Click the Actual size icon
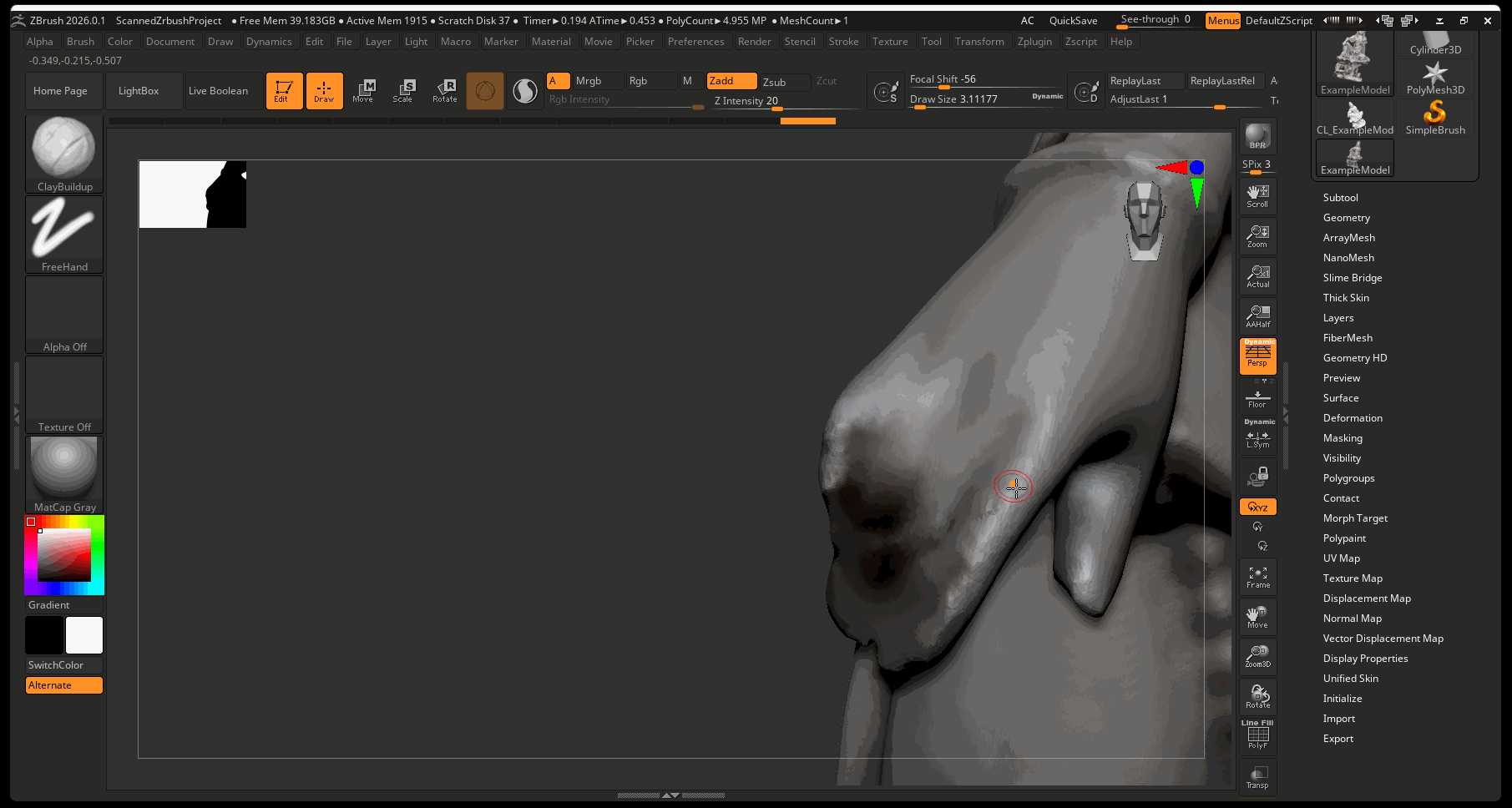Viewport: 1512px width, 808px height. tap(1257, 276)
